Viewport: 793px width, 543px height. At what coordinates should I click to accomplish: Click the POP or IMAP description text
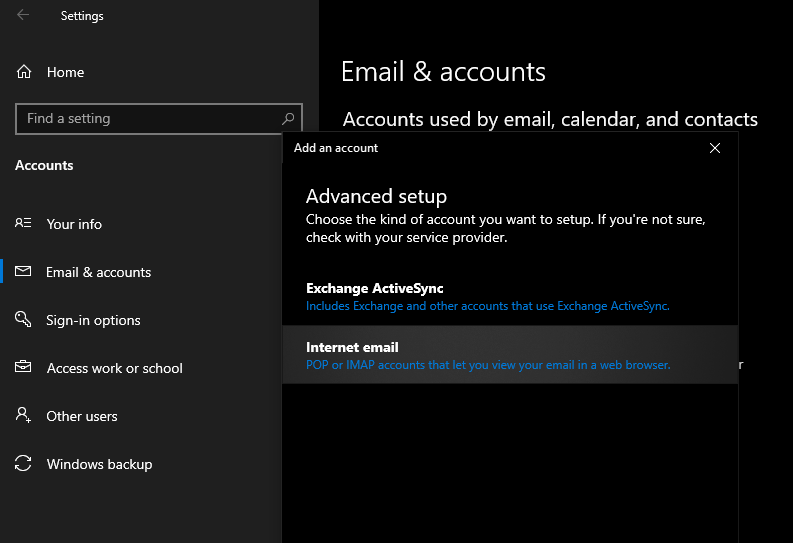tap(488, 365)
